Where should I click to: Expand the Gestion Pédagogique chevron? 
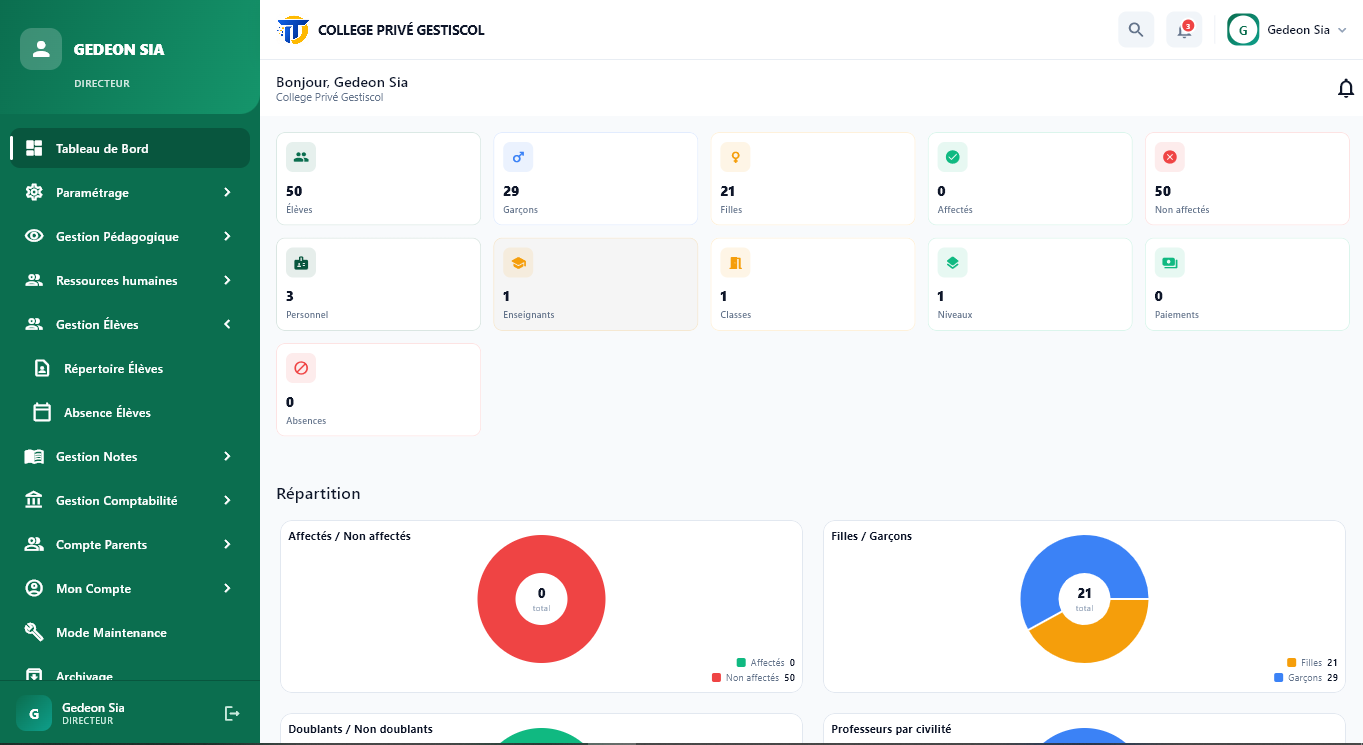(227, 236)
